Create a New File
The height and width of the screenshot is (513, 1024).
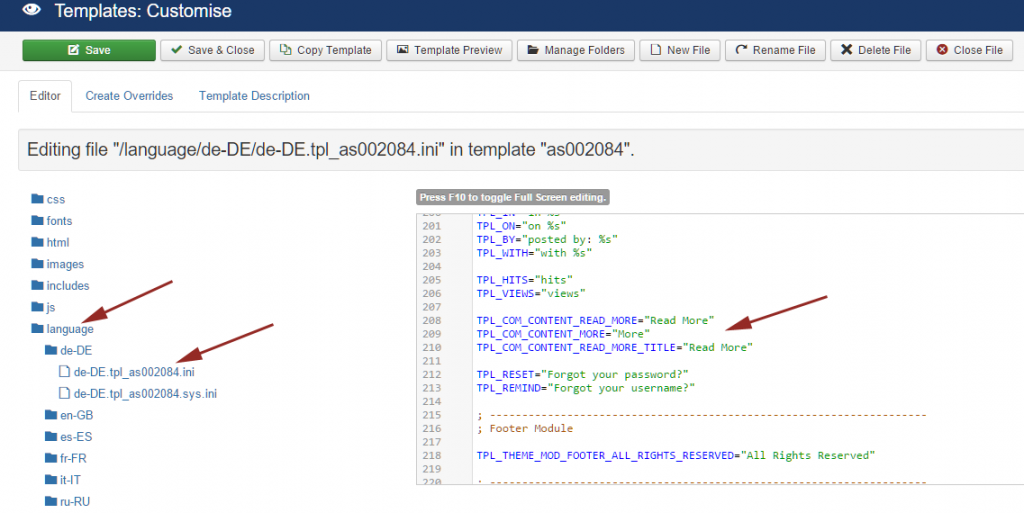coord(680,50)
